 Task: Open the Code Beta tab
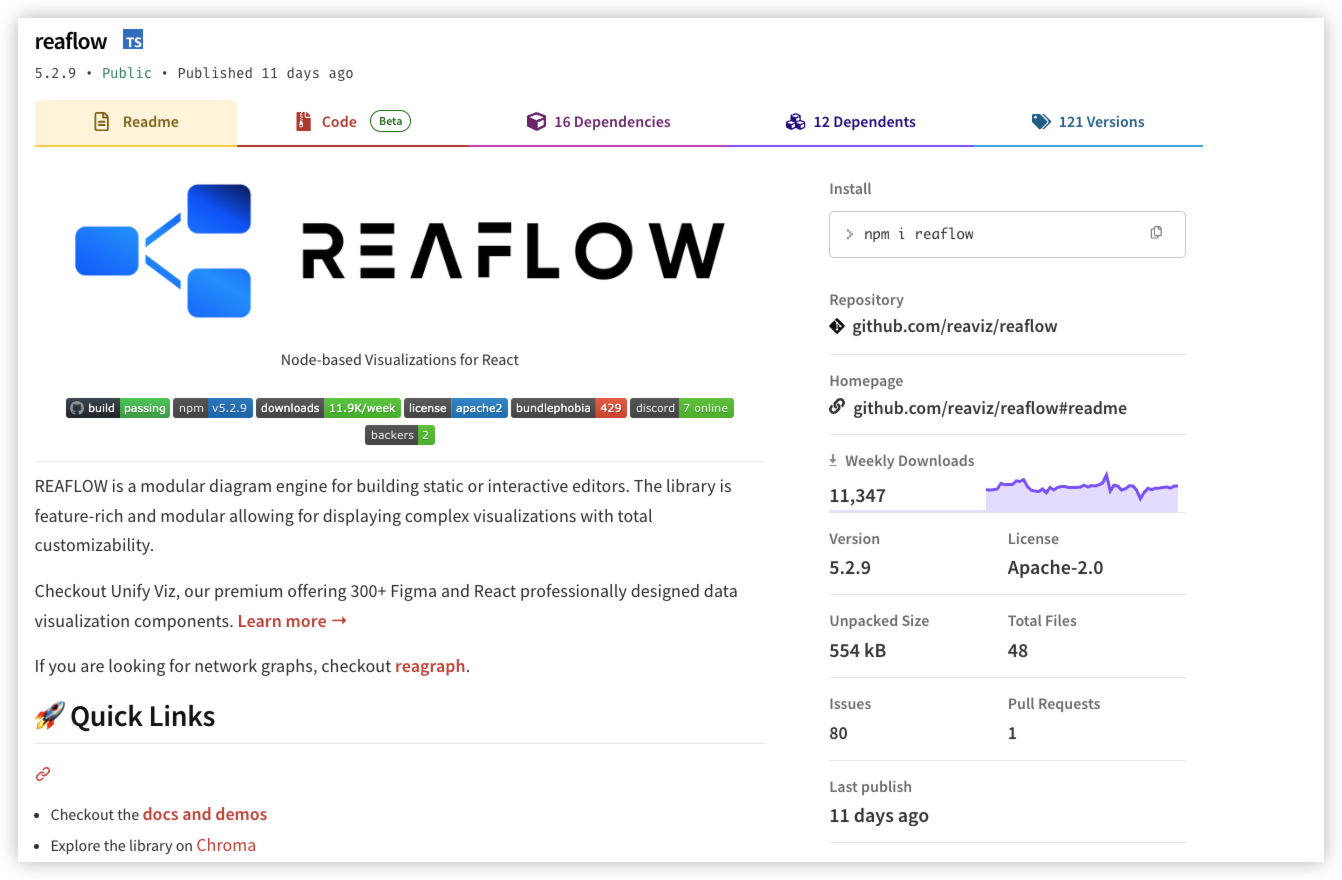click(x=353, y=123)
